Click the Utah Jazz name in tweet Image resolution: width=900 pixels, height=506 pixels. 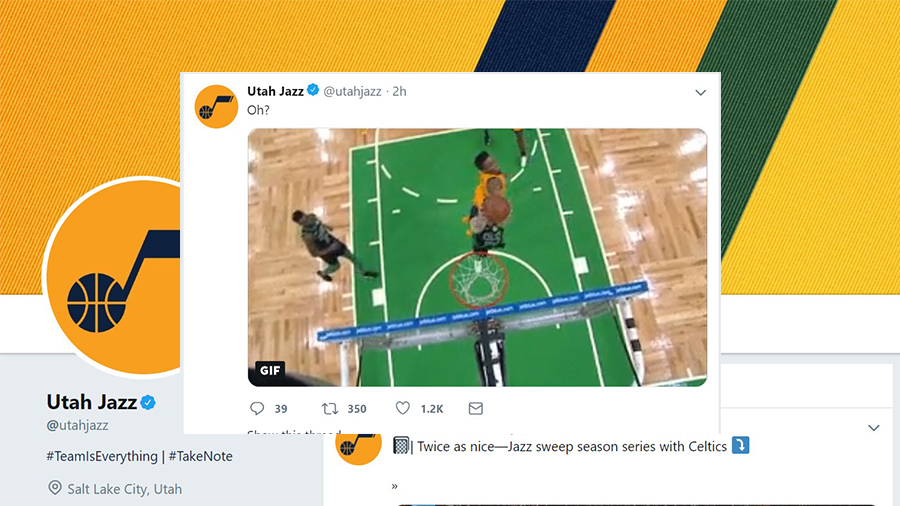[x=275, y=91]
